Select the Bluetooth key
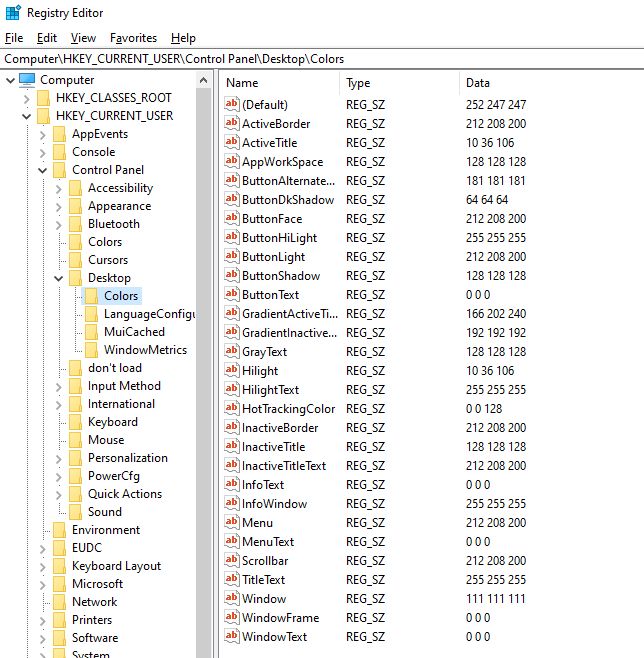Viewport: 644px width, 658px height. pyautogui.click(x=113, y=224)
